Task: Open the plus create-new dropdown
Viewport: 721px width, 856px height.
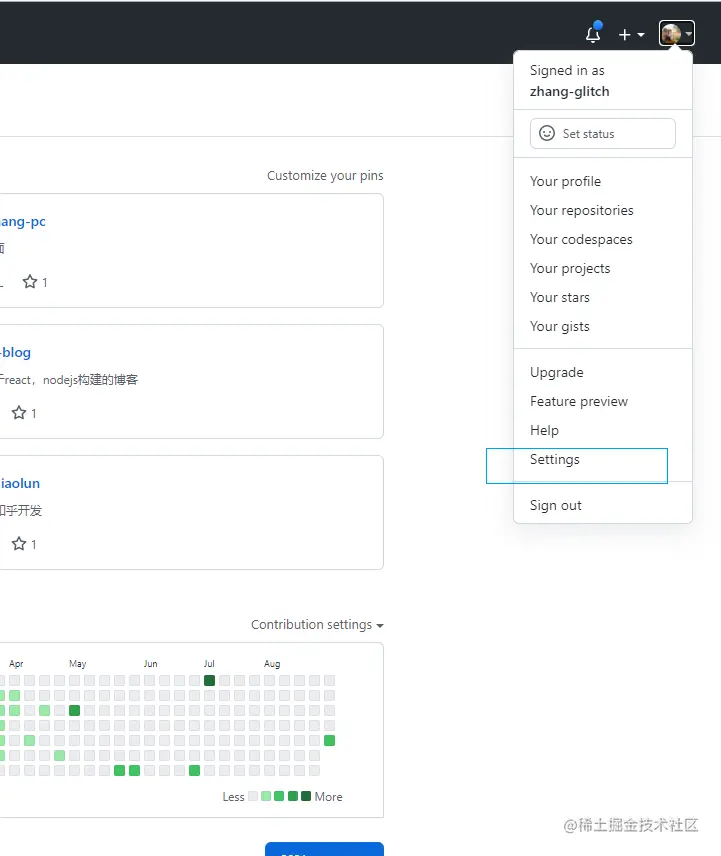Action: [x=630, y=35]
